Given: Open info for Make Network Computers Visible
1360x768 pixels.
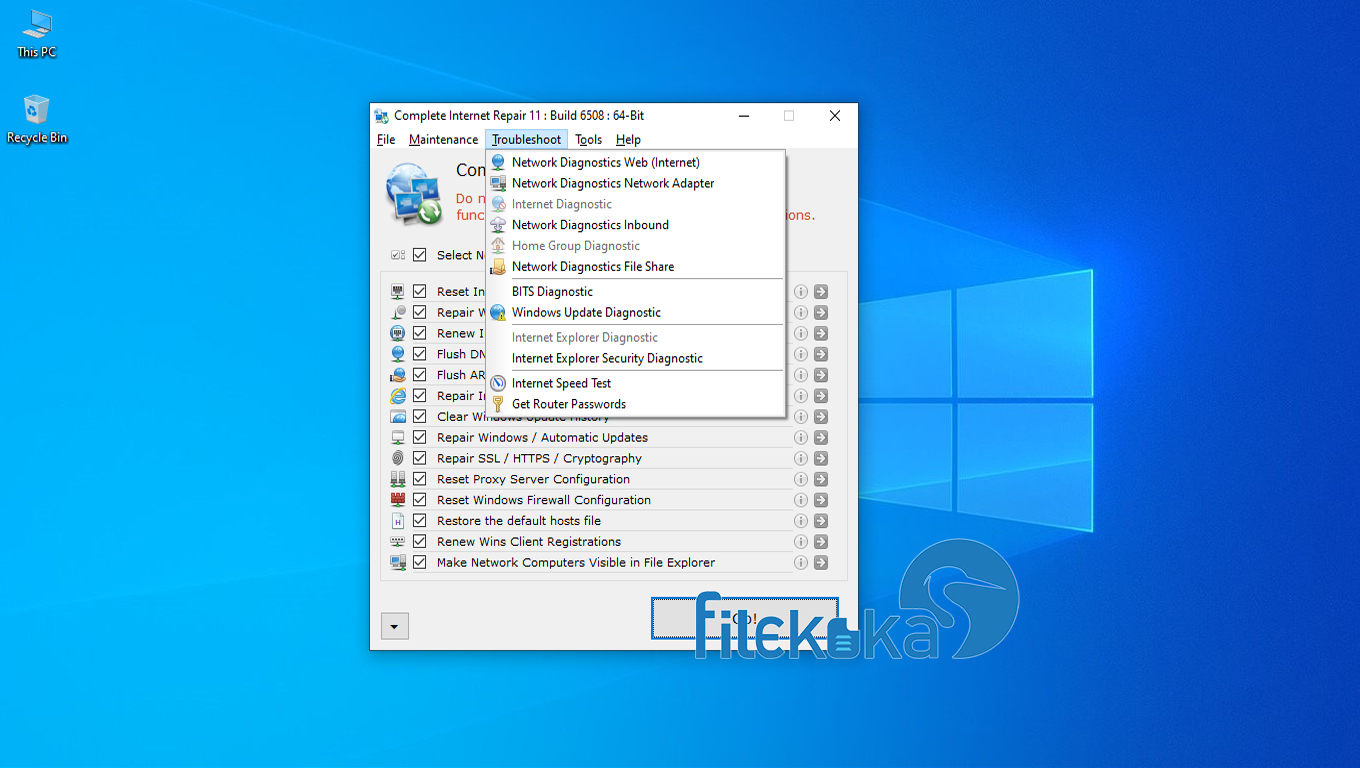Looking at the screenshot, I should pos(801,563).
